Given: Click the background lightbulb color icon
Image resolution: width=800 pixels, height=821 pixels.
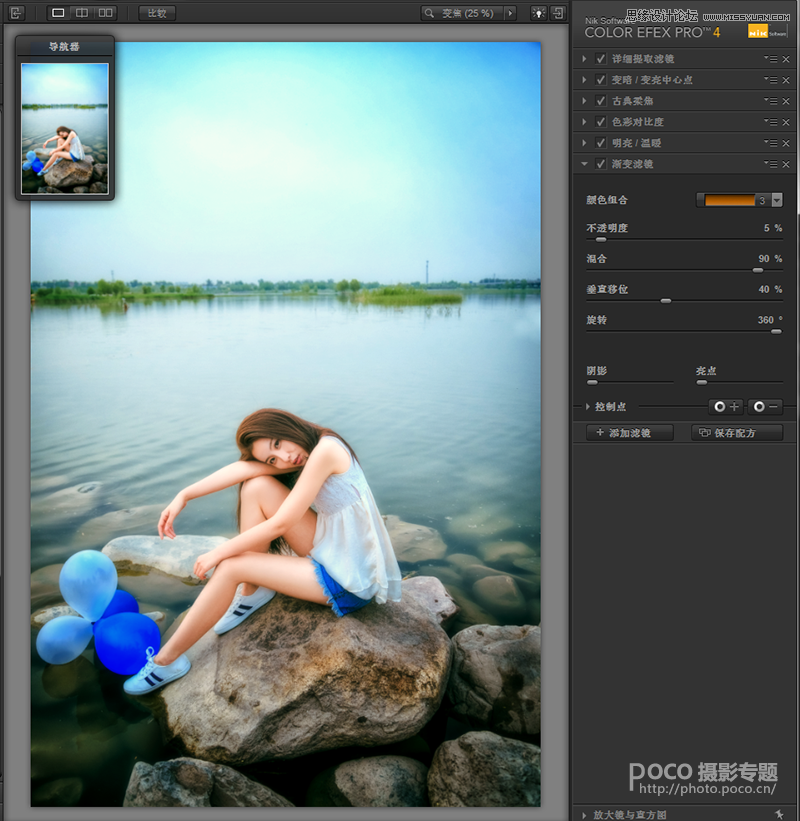Looking at the screenshot, I should click(538, 13).
